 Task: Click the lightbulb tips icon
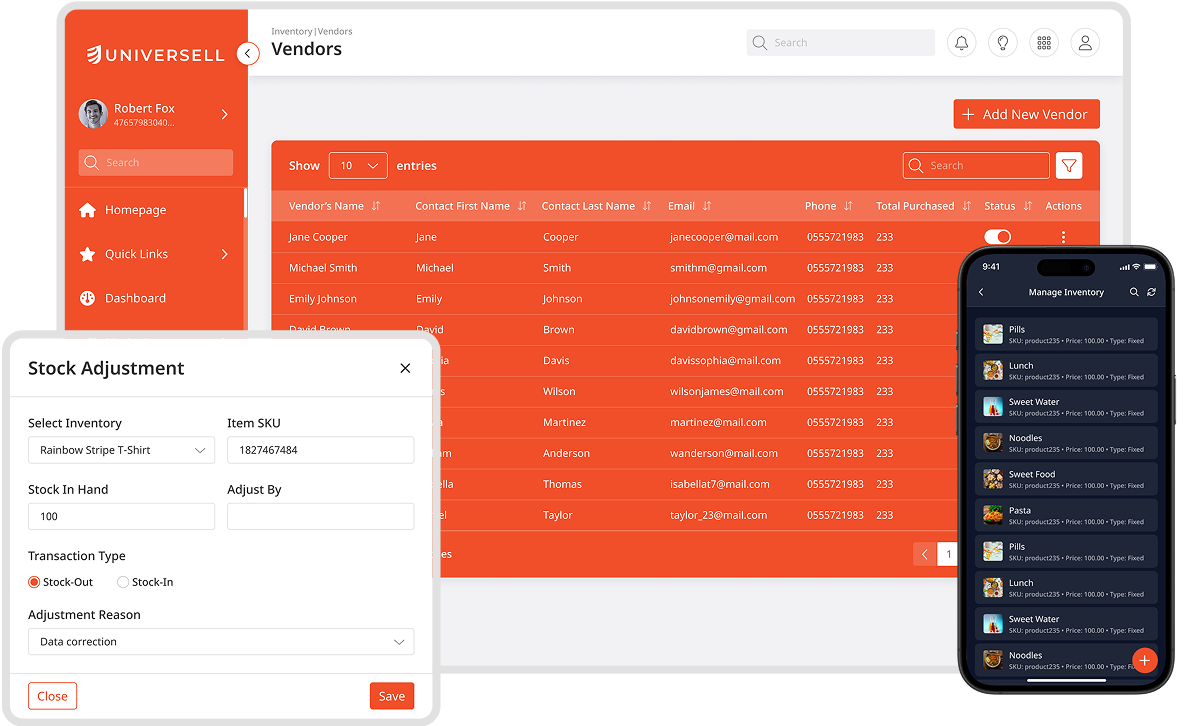click(1003, 43)
